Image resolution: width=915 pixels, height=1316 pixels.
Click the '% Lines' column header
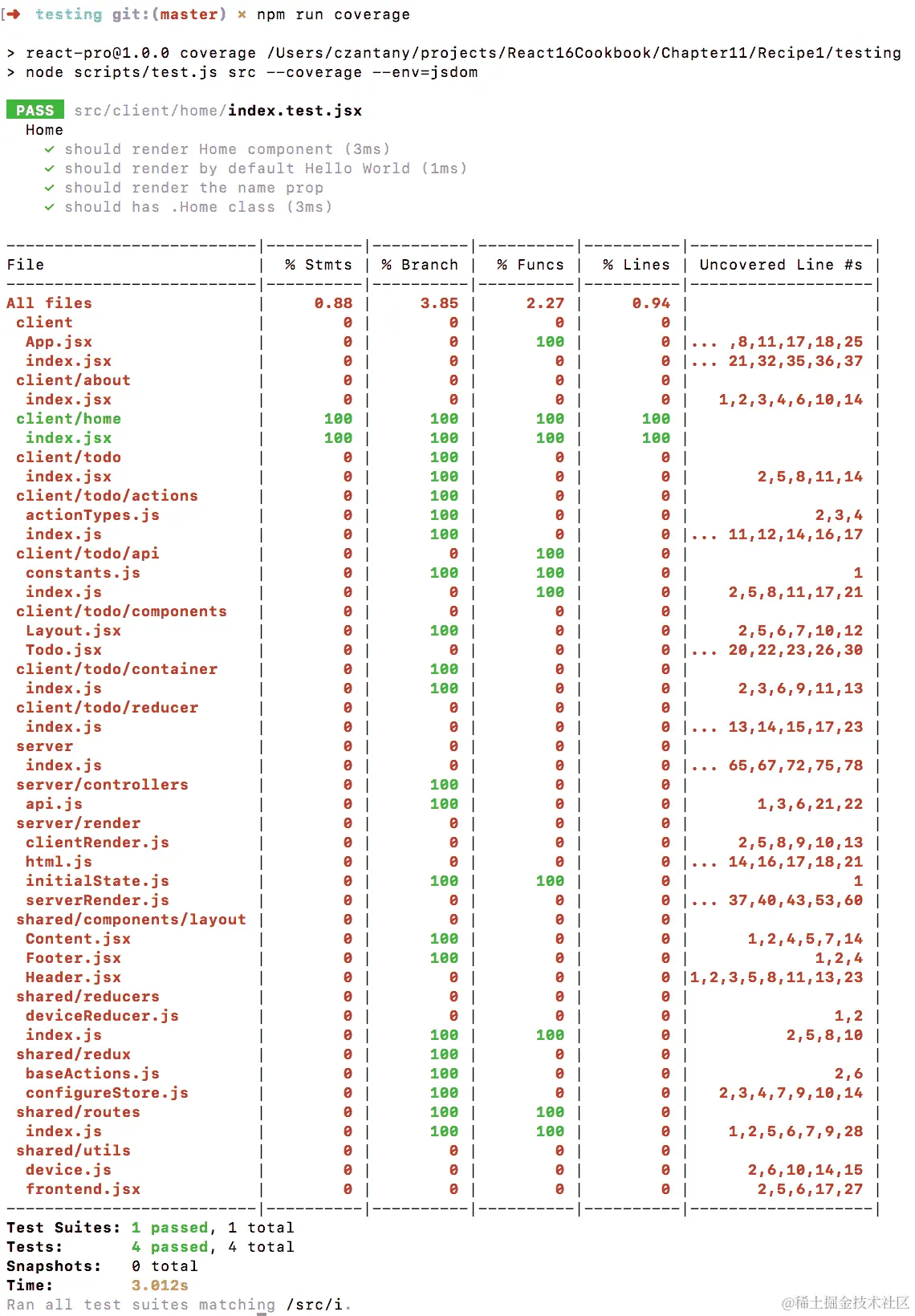[636, 265]
